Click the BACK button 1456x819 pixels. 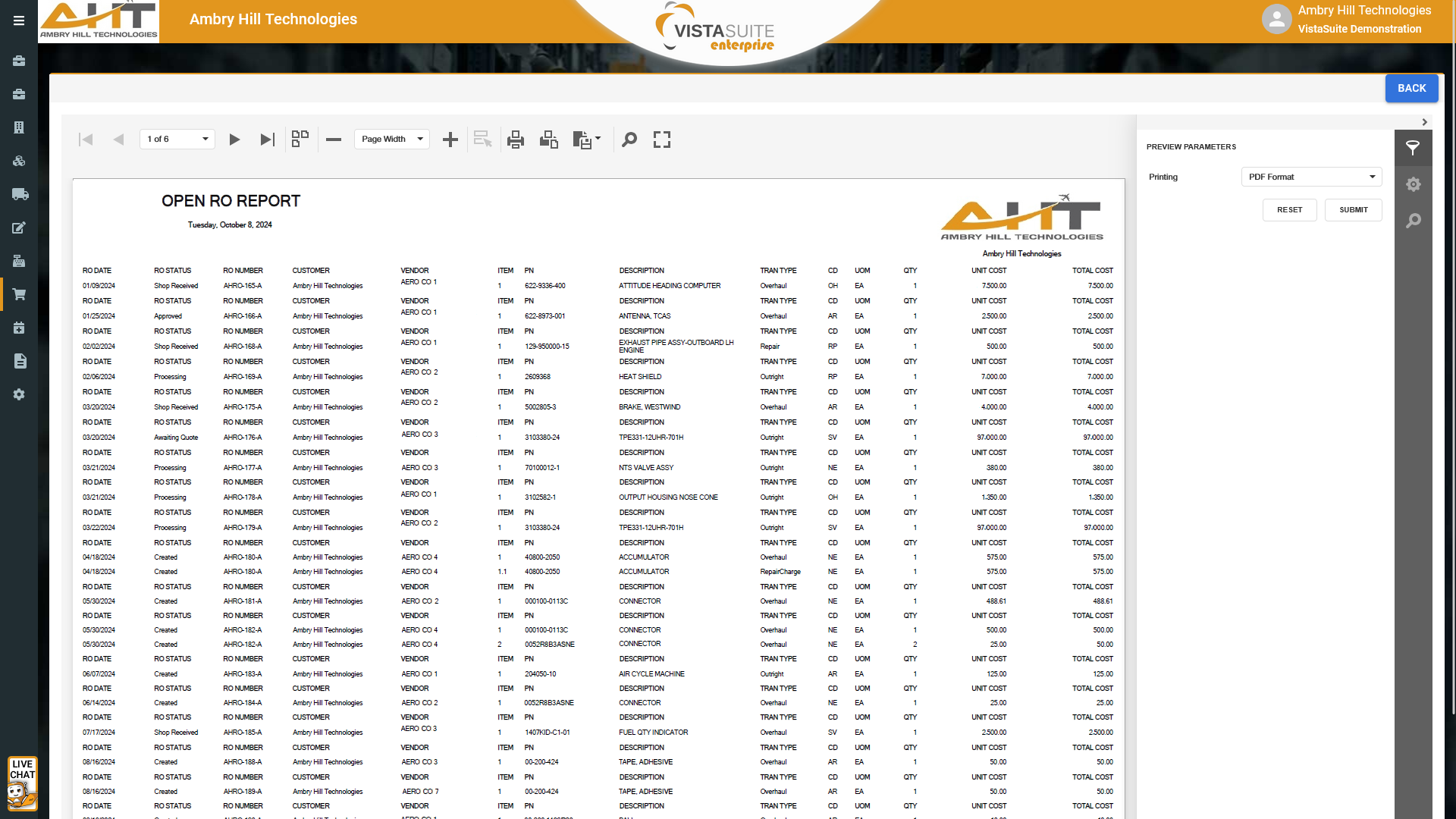[1411, 88]
